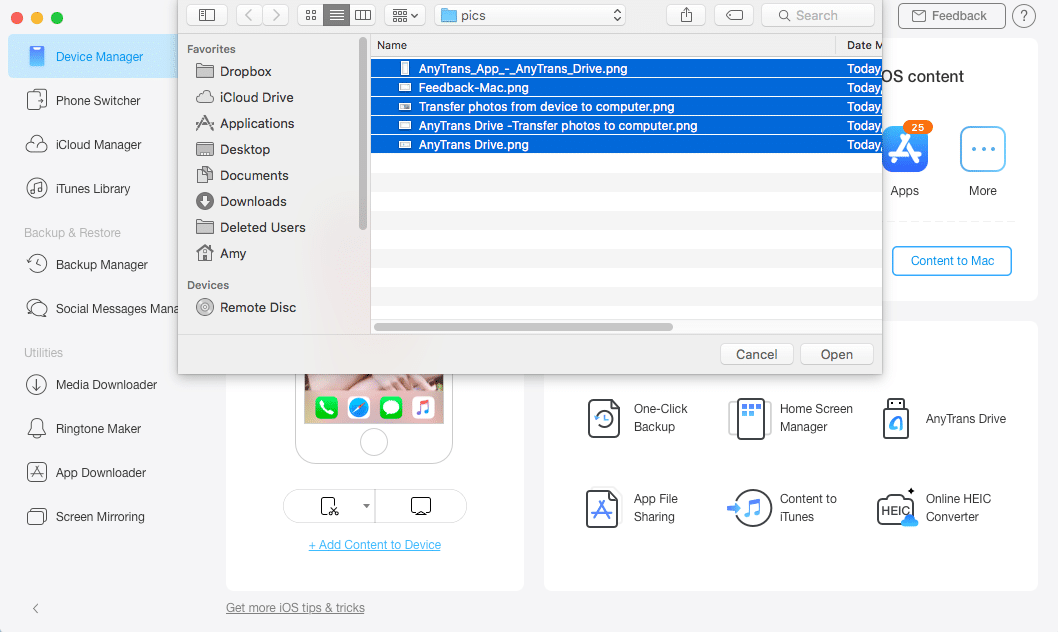Open Ringtone Maker
Viewport: 1058px width, 632px height.
pyautogui.click(x=84, y=428)
